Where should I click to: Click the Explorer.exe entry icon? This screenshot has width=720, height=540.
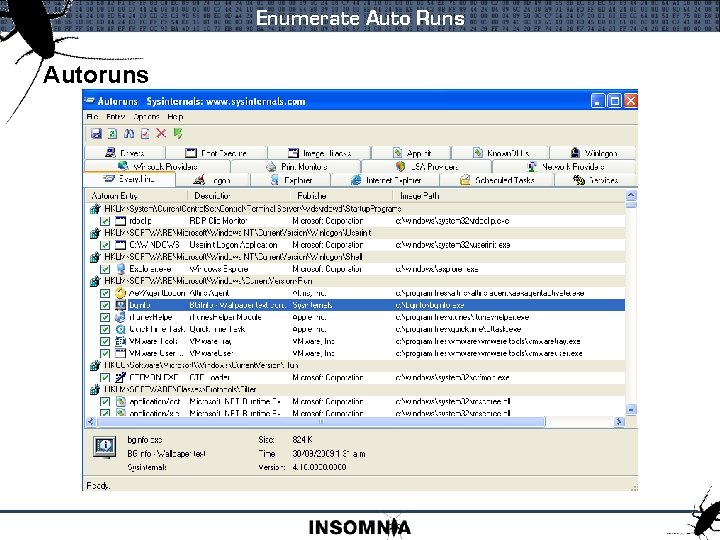(x=120, y=269)
